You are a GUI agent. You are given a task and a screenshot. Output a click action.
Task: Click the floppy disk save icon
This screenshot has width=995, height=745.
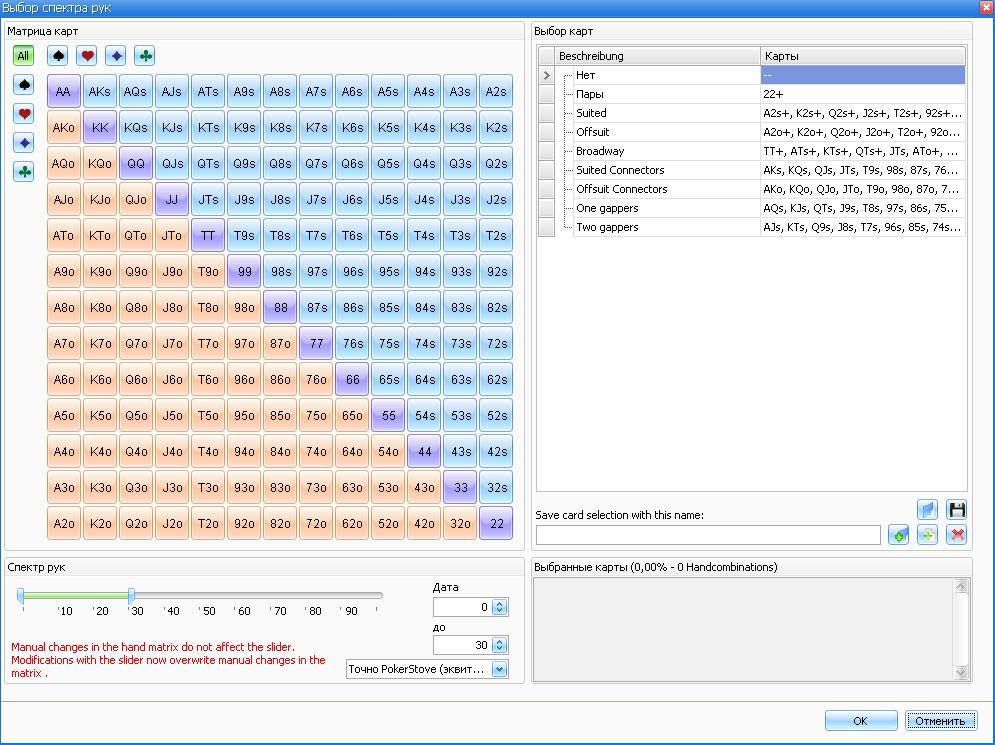pyautogui.click(x=956, y=510)
